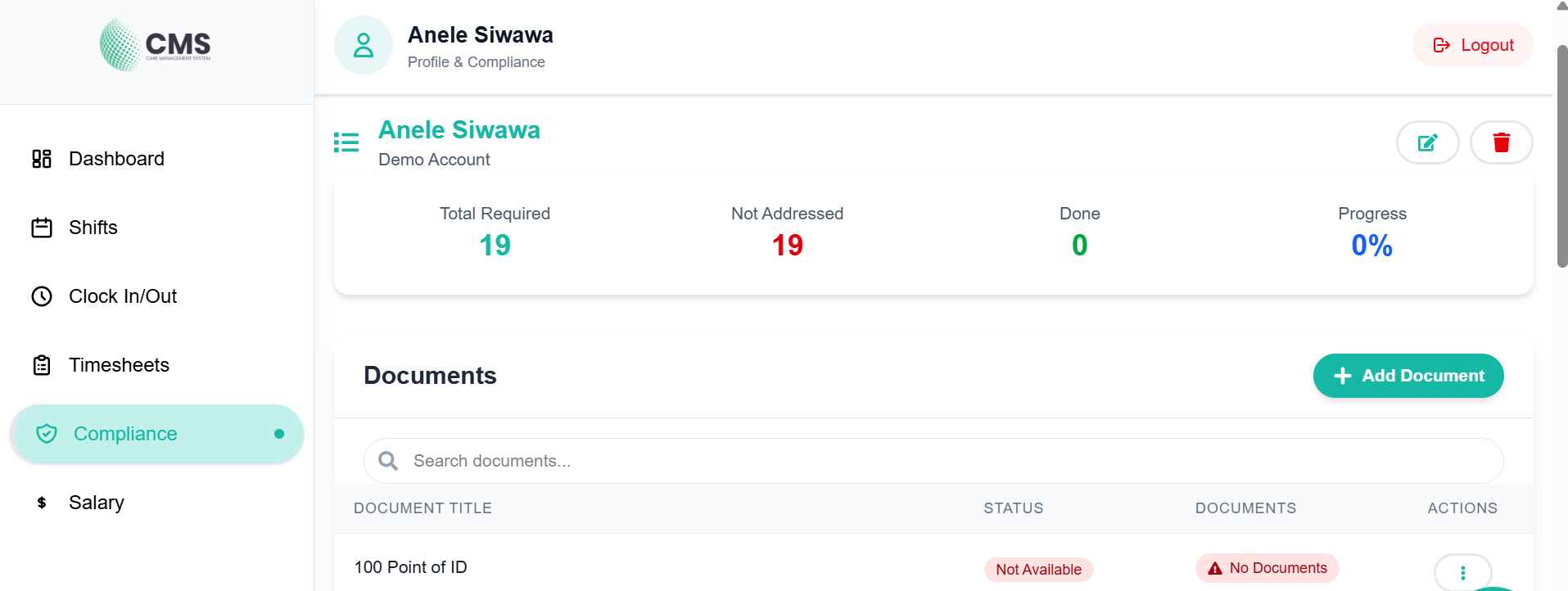Open the Compliance menu item
Screen dimensions: 1568x591
(125, 434)
